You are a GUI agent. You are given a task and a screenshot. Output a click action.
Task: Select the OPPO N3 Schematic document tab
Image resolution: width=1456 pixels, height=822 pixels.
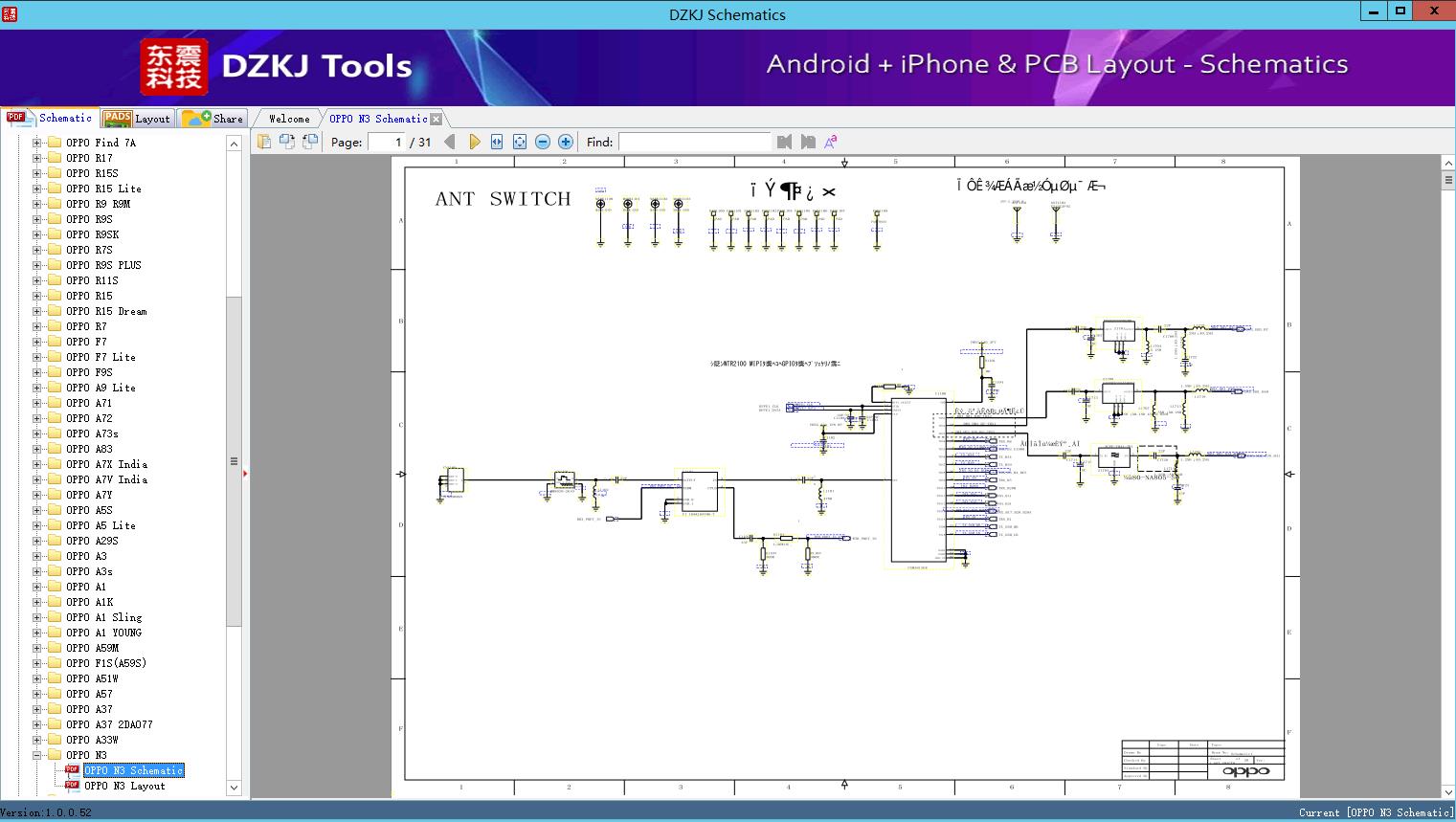[378, 119]
